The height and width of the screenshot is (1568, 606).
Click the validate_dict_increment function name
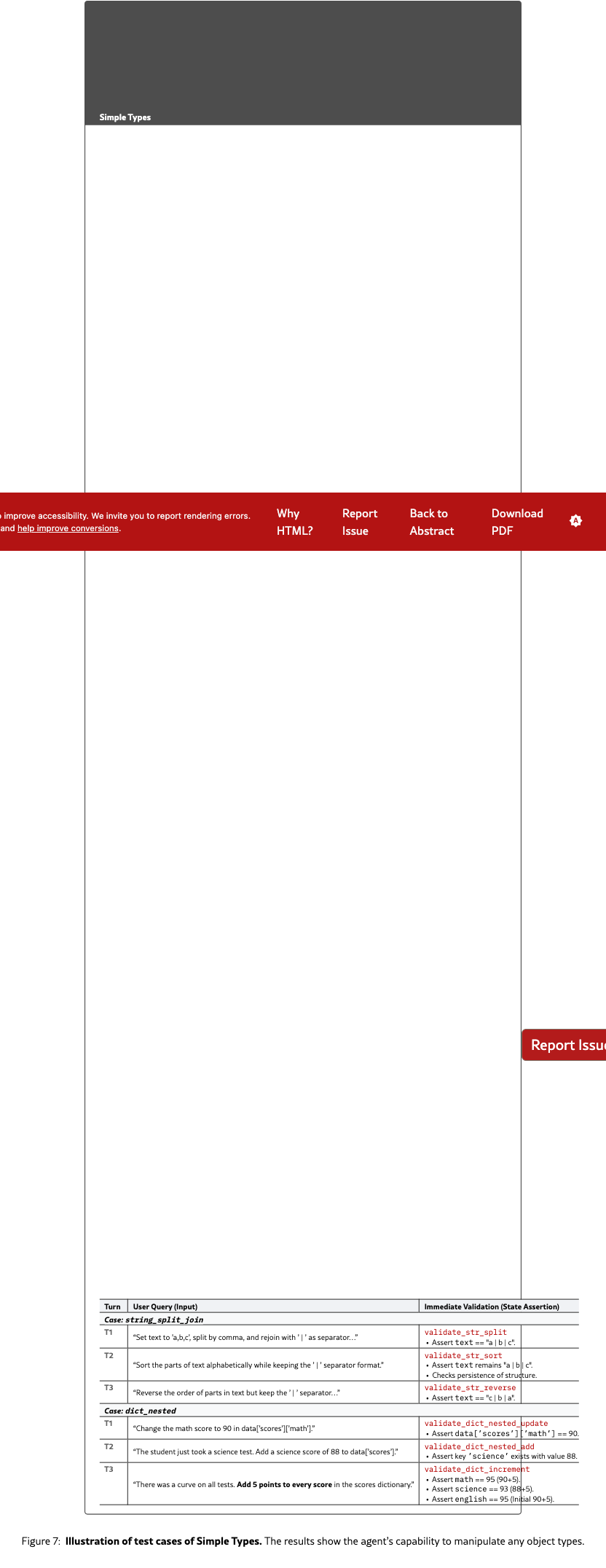pos(477,1469)
